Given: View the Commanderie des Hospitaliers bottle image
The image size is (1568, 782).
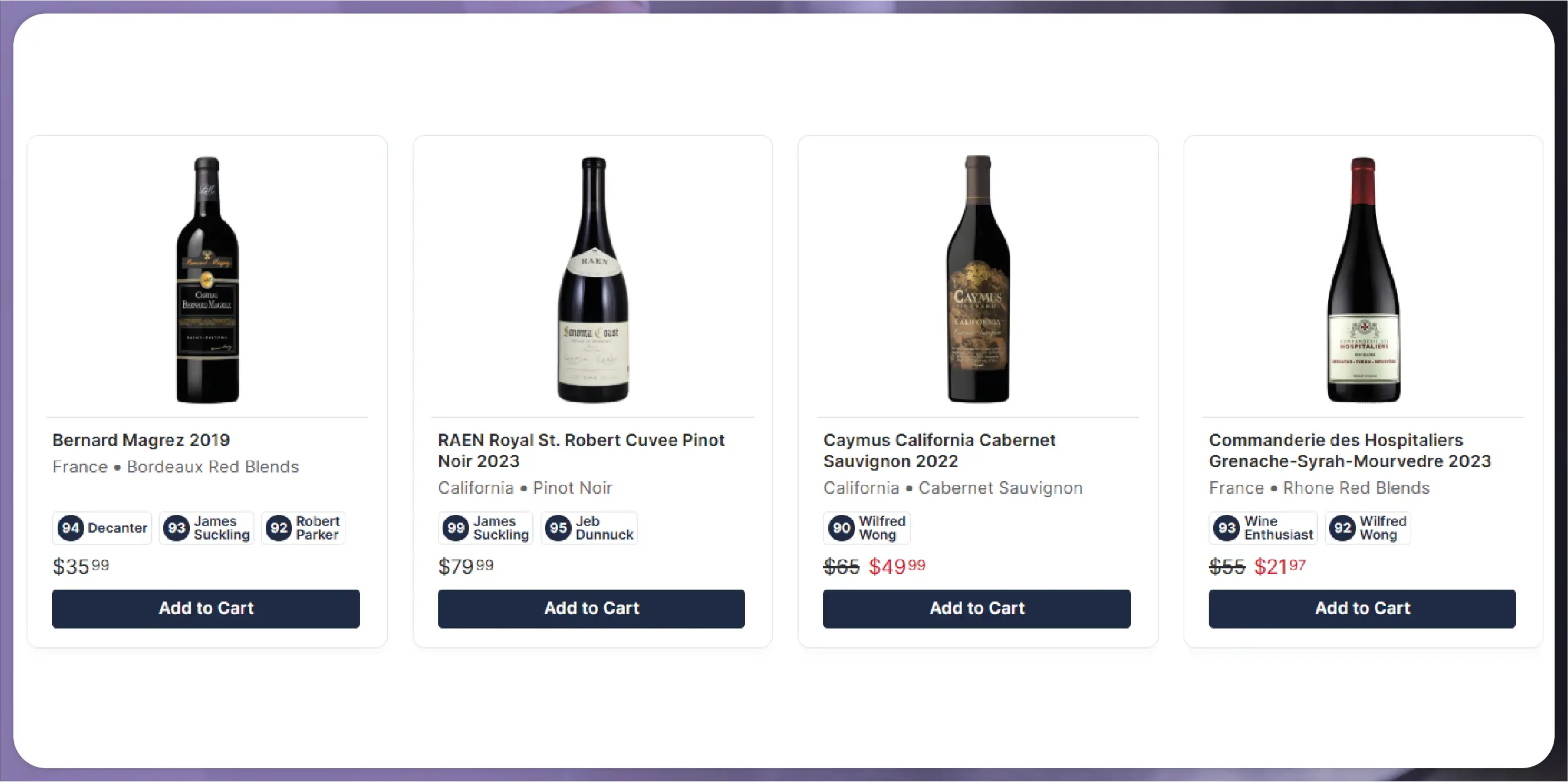Looking at the screenshot, I should (x=1363, y=279).
